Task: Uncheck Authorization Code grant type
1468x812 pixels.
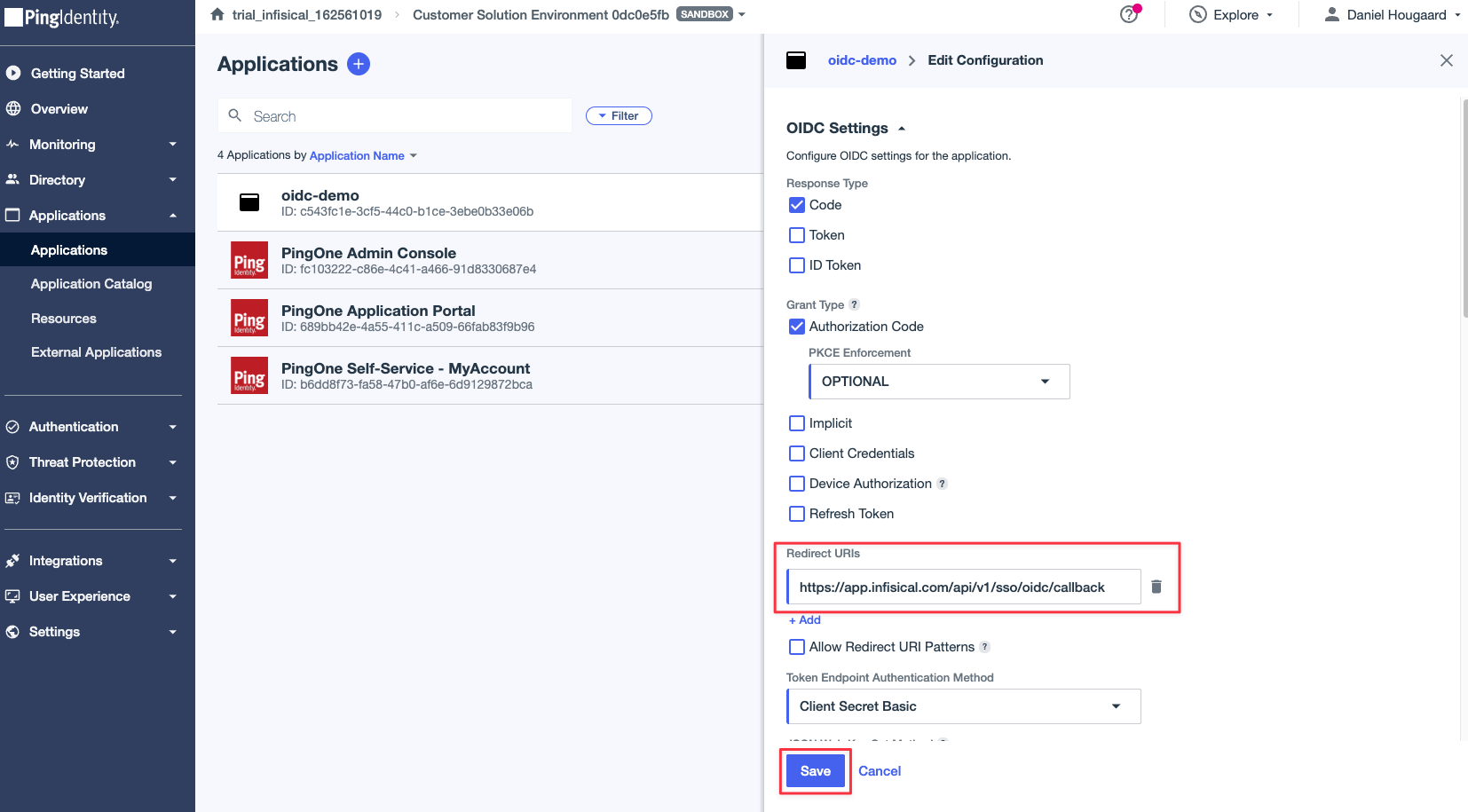Action: click(797, 327)
